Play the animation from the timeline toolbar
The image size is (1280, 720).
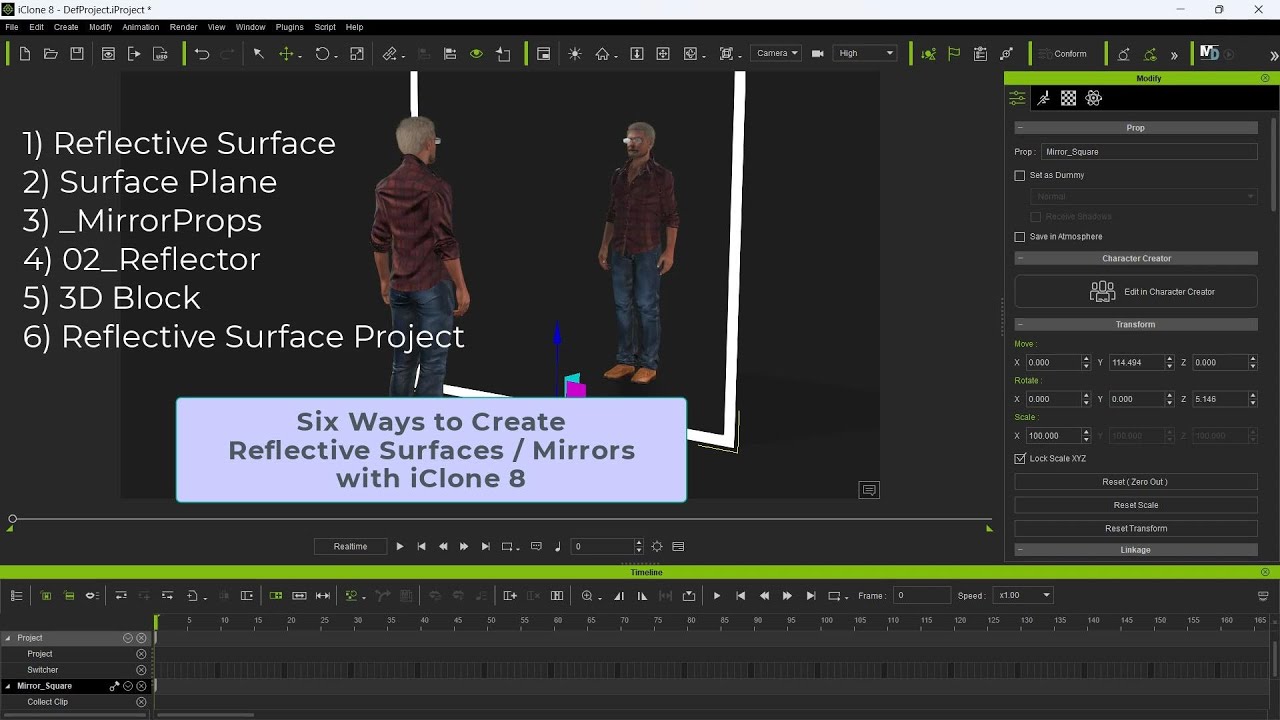click(716, 596)
